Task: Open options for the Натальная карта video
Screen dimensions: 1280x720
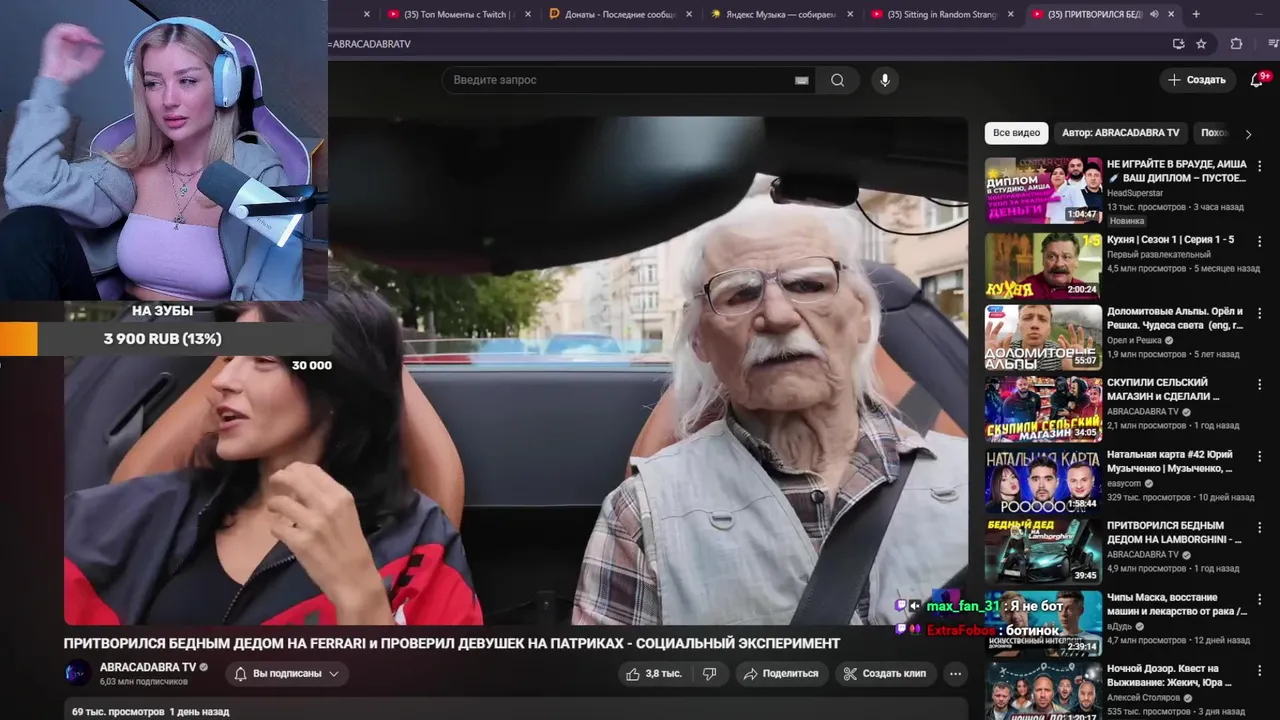Action: coord(1259,456)
